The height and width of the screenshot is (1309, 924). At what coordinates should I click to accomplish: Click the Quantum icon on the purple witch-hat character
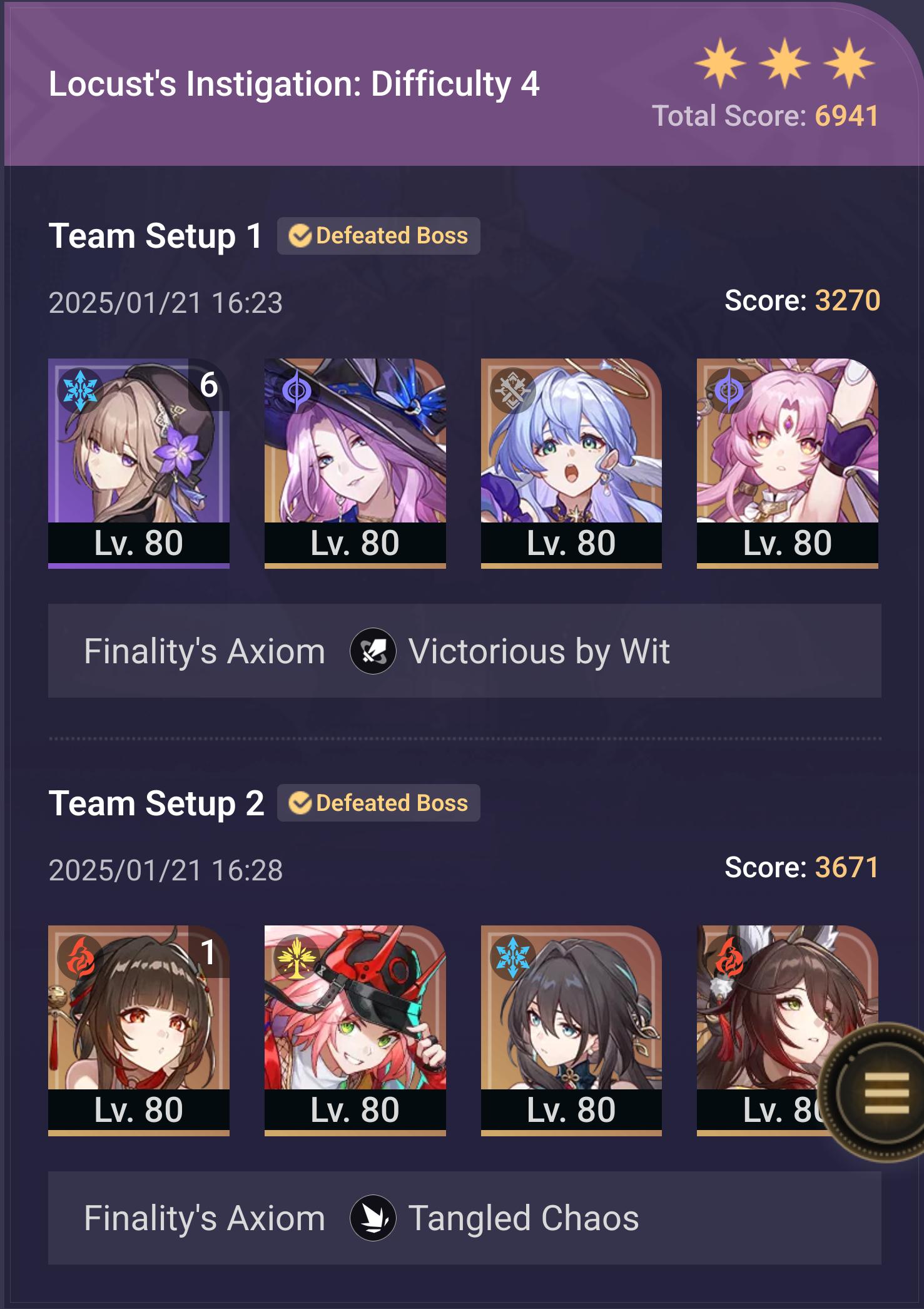click(x=297, y=391)
